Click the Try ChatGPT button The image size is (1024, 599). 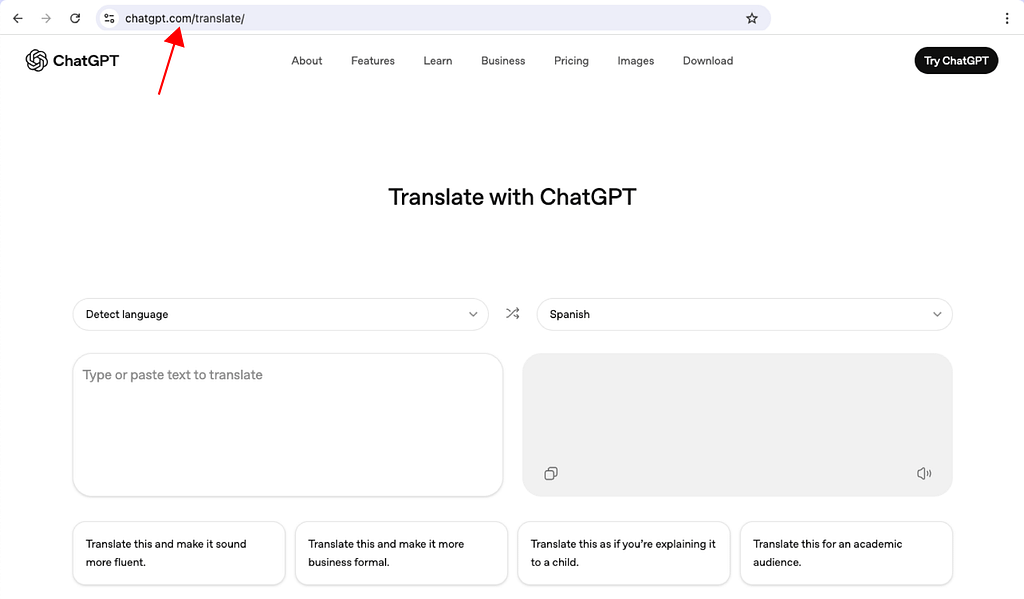pyautogui.click(x=956, y=61)
